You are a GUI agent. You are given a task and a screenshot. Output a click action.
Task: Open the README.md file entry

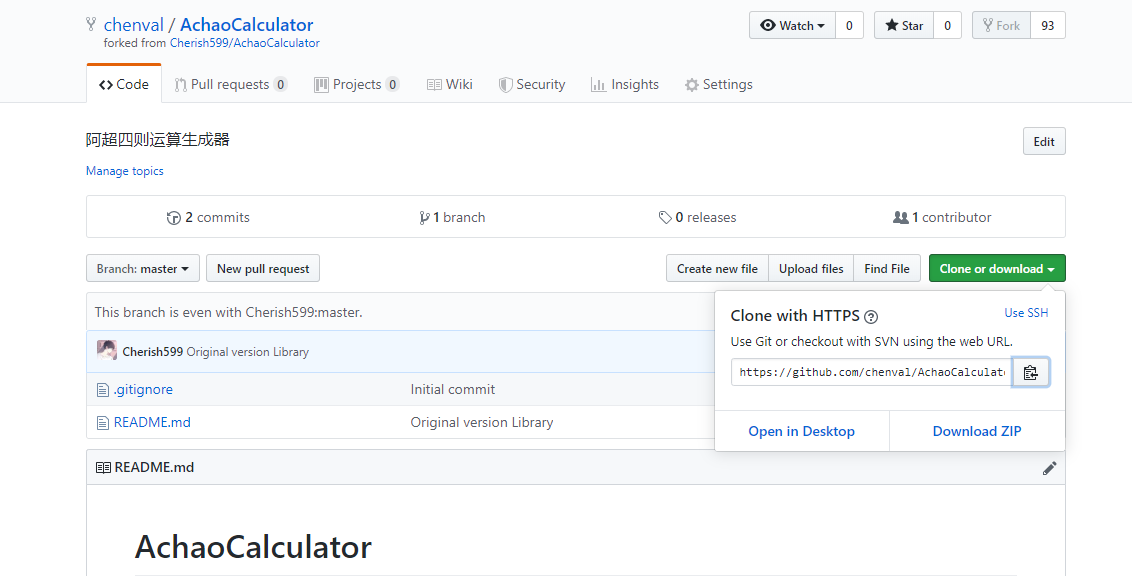pos(152,422)
